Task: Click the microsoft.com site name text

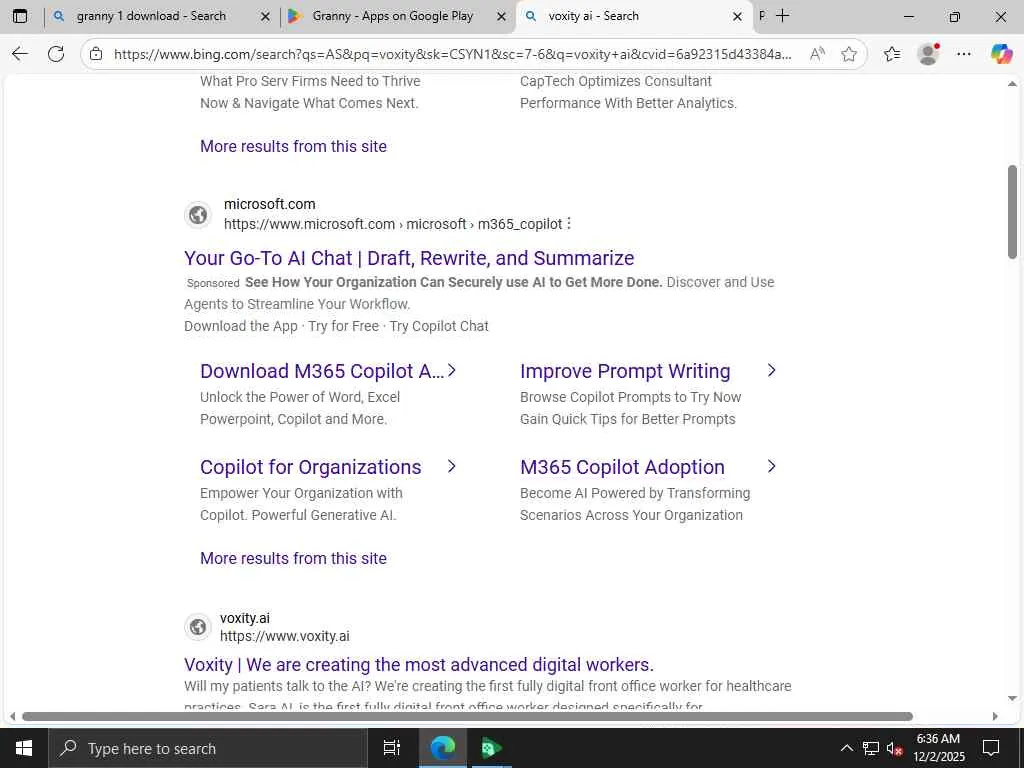Action: (269, 204)
